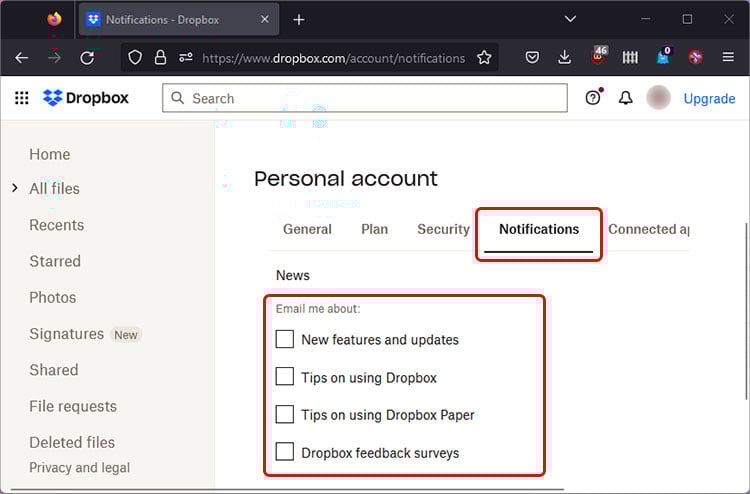Open All files in sidebar
Screen dimensions: 750x494
pyautogui.click(x=55, y=189)
